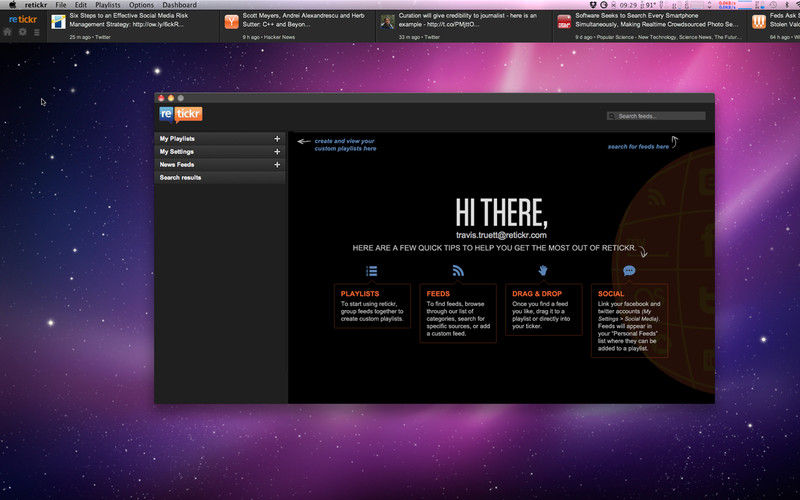
Task: Click the Time Machine icon in the menu bar
Action: point(773,5)
